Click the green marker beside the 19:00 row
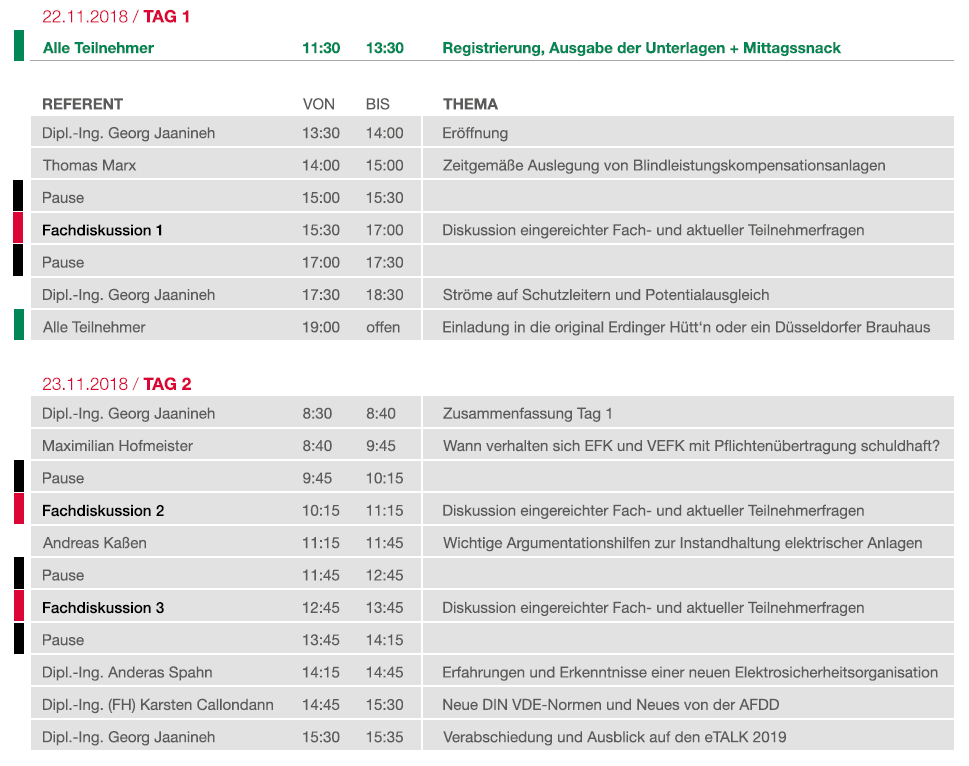The image size is (969, 766). (19, 325)
